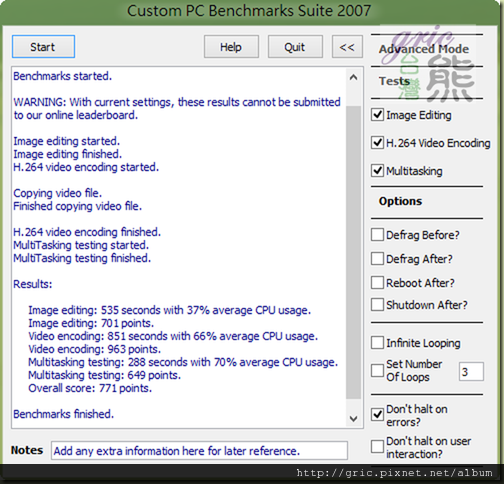The image size is (504, 484).
Task: Tick the Shutdown After checkbox
Action: tap(377, 305)
